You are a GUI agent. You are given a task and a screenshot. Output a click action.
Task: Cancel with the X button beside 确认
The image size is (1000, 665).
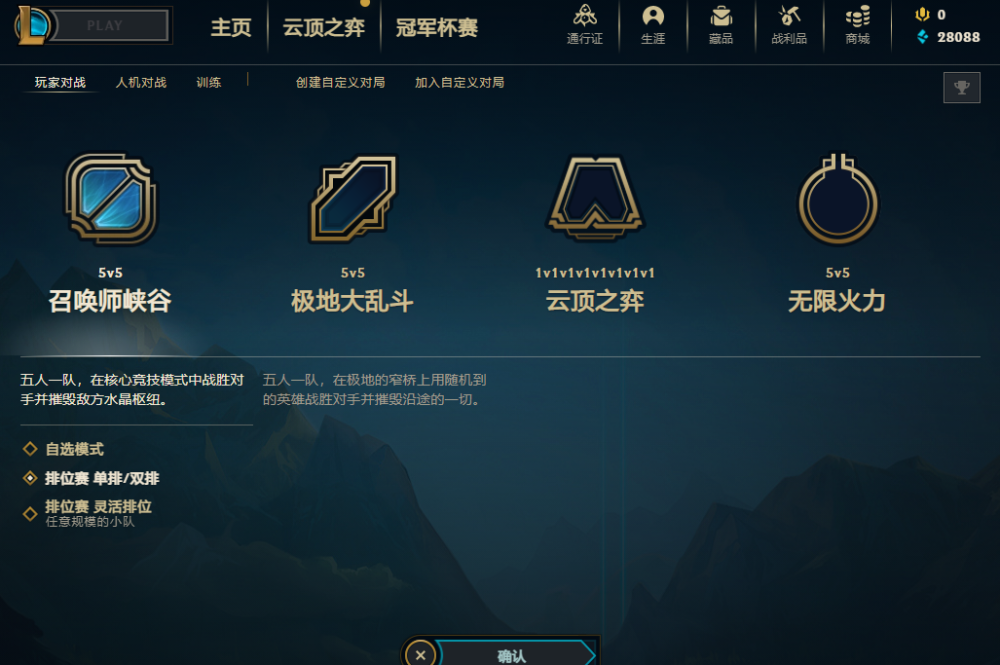(x=420, y=654)
